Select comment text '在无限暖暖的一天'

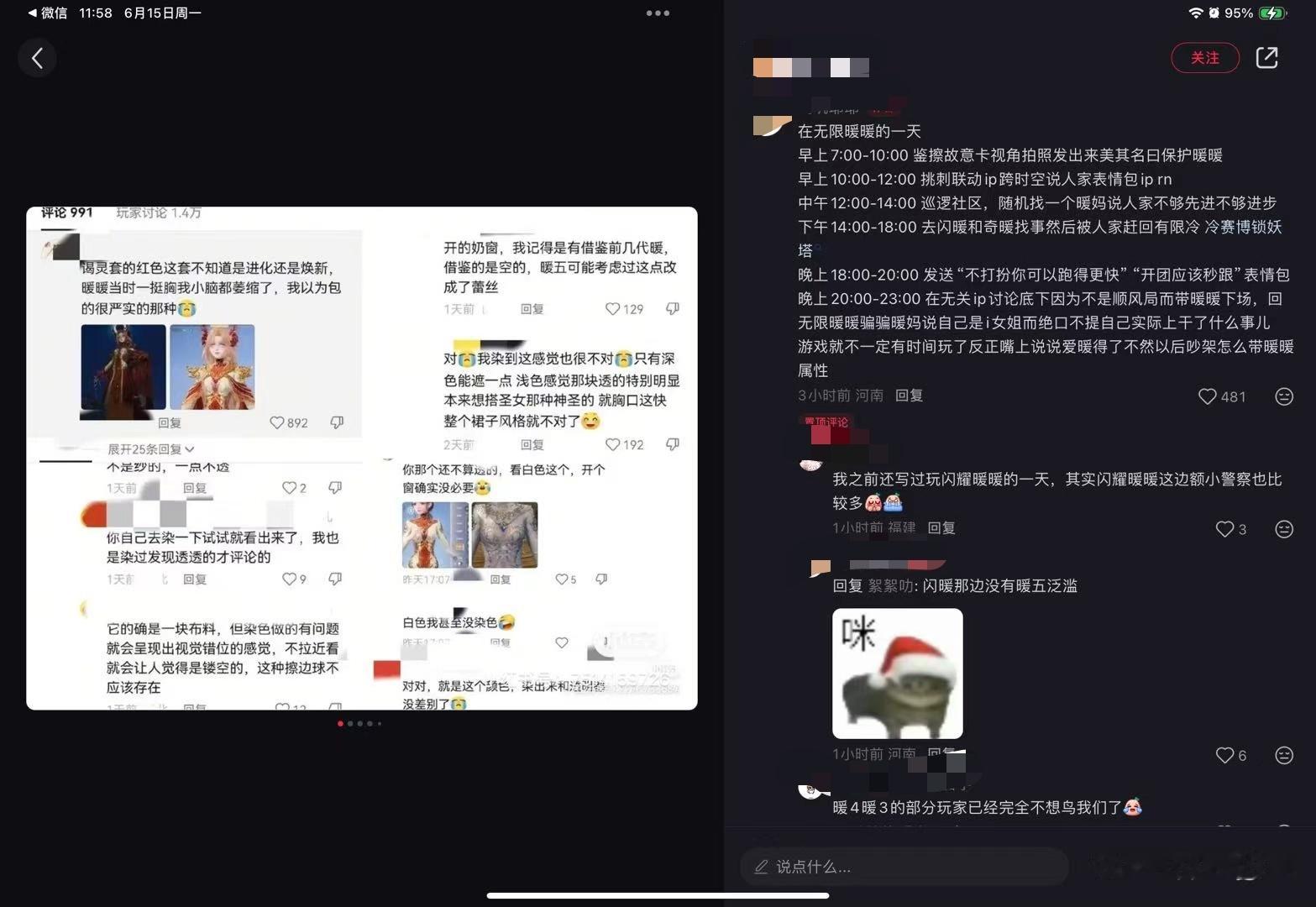[859, 131]
